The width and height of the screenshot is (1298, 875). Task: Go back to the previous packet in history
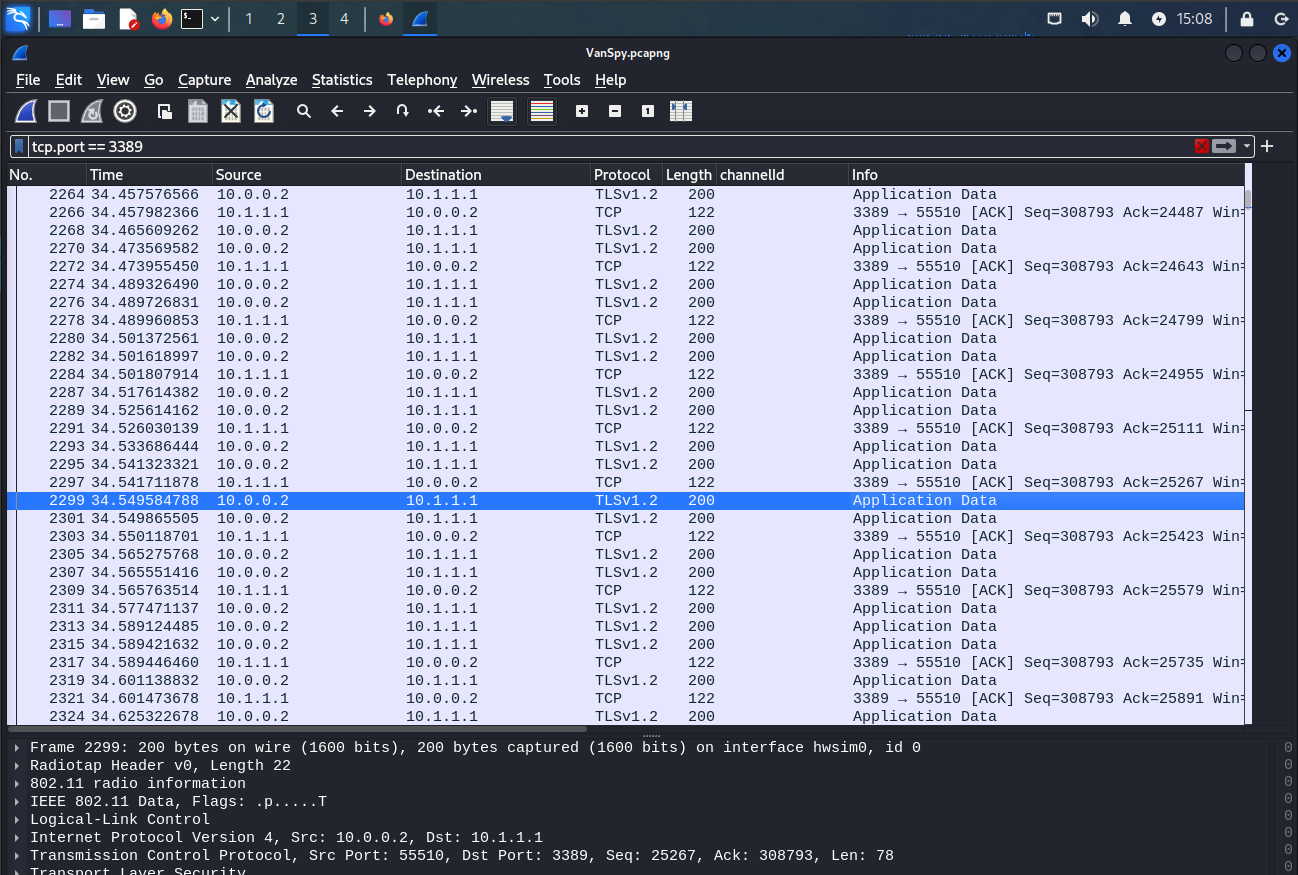click(x=337, y=111)
